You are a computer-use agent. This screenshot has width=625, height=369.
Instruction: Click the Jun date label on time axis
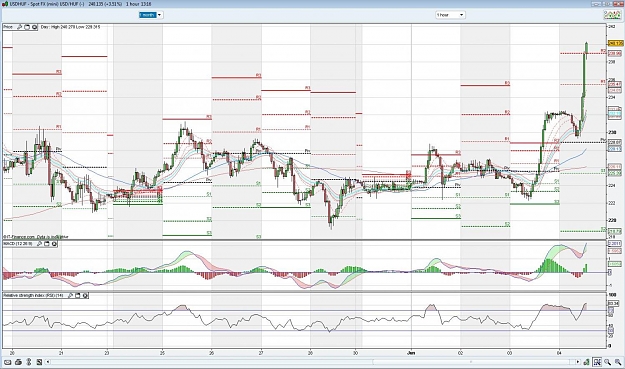click(x=411, y=353)
